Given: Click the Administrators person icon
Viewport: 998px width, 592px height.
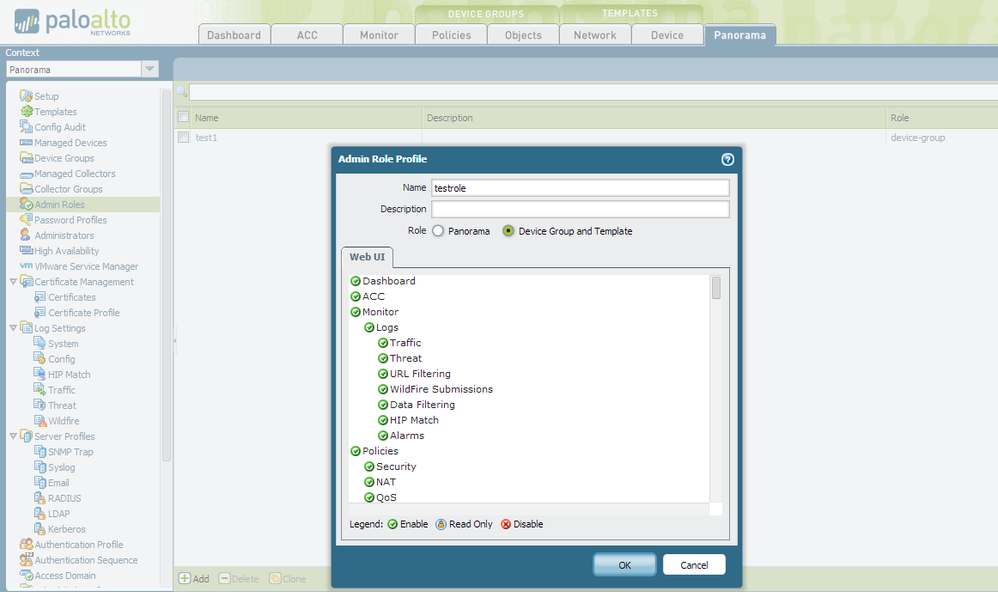Looking at the screenshot, I should coord(25,235).
